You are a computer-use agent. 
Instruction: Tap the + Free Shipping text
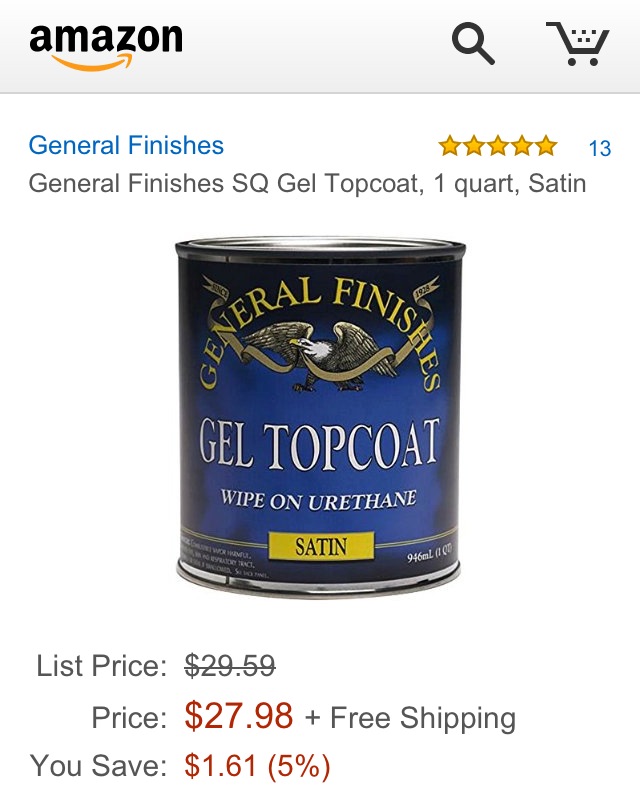[410, 718]
